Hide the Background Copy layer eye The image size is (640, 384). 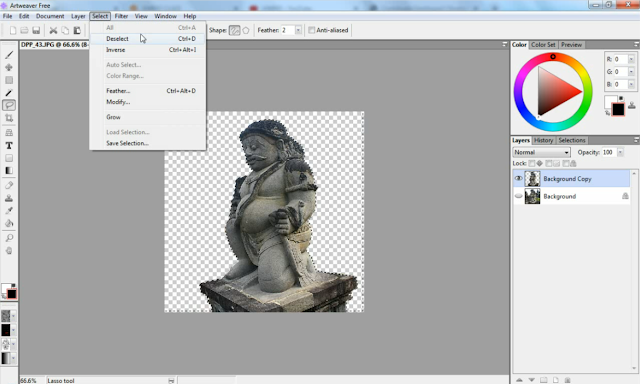pos(518,178)
